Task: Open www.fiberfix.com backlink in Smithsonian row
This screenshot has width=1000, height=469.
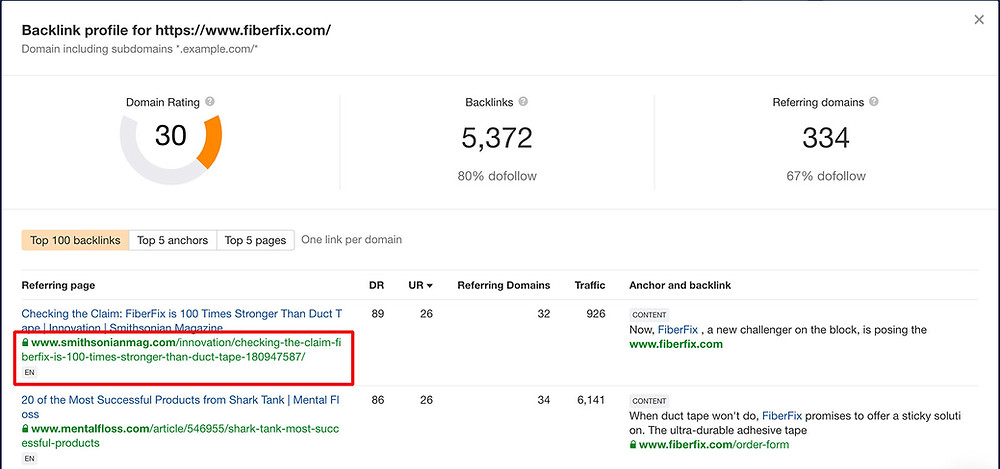Action: (x=676, y=344)
